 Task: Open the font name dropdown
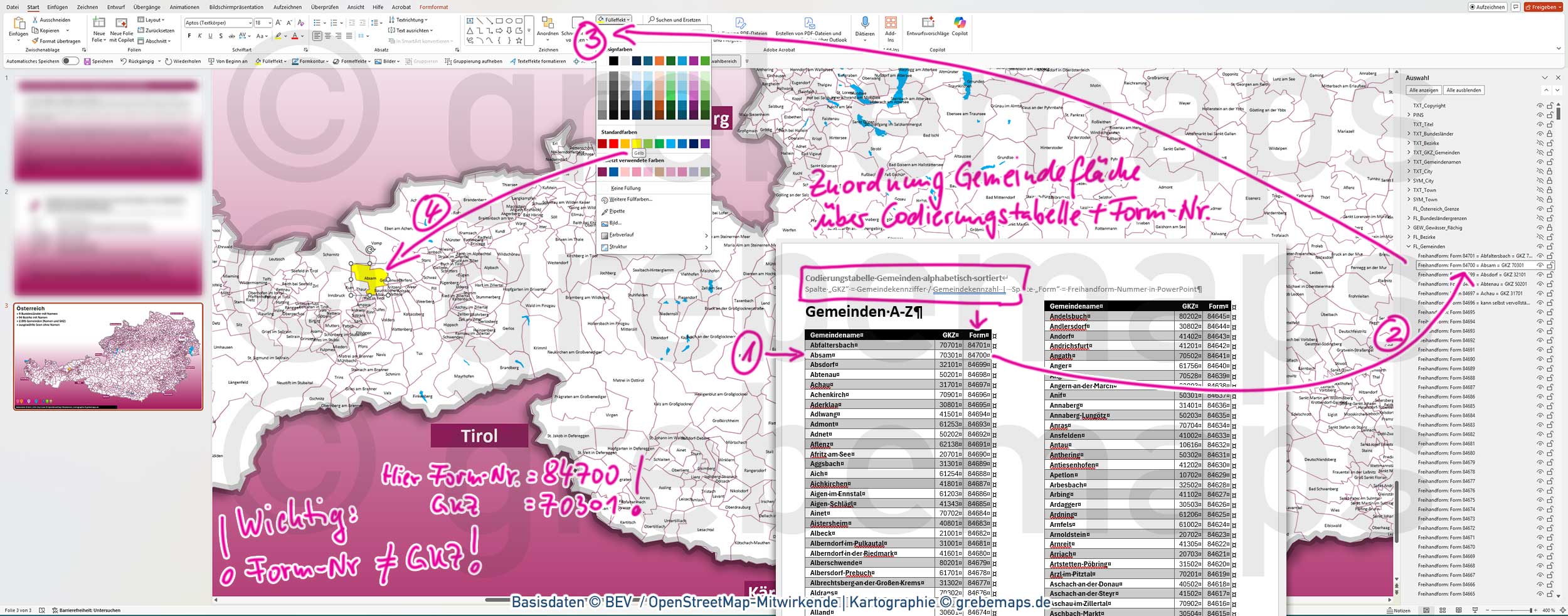point(250,23)
